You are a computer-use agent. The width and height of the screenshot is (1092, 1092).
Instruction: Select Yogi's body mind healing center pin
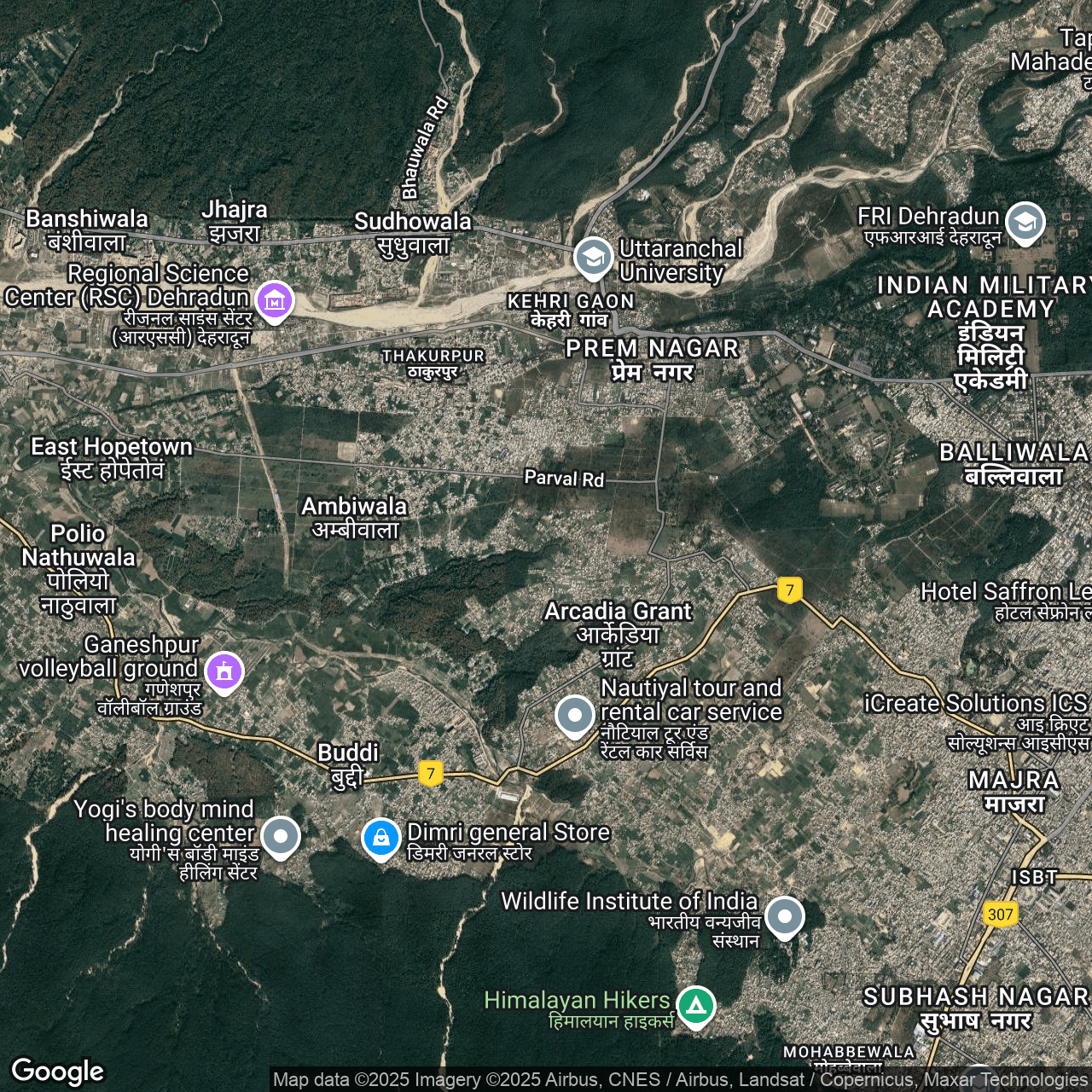[281, 836]
